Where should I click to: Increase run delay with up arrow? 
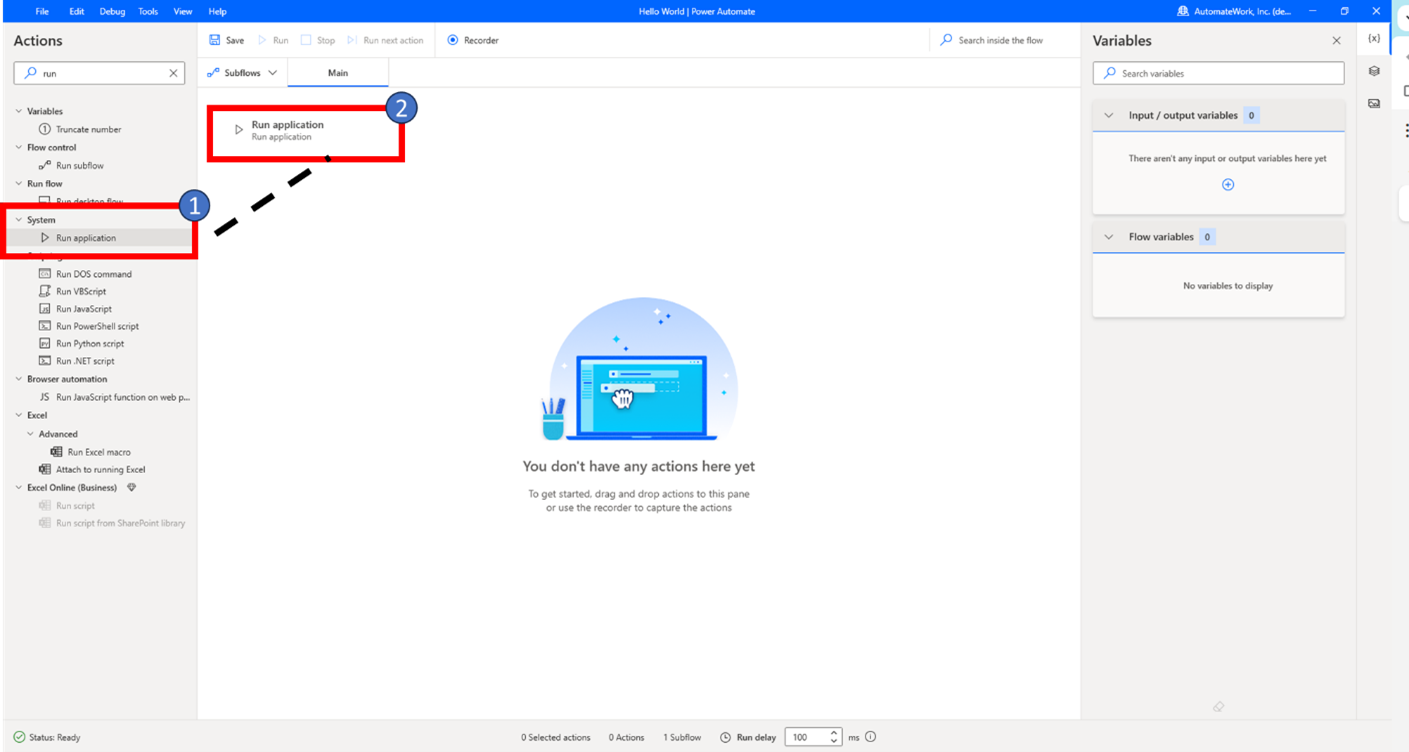click(x=834, y=733)
